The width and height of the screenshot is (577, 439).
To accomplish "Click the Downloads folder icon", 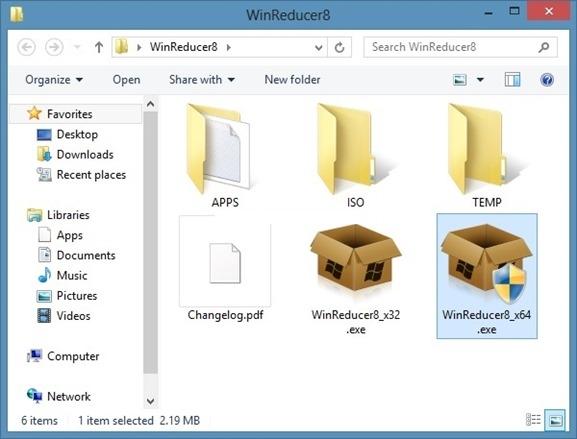I will [x=44, y=154].
